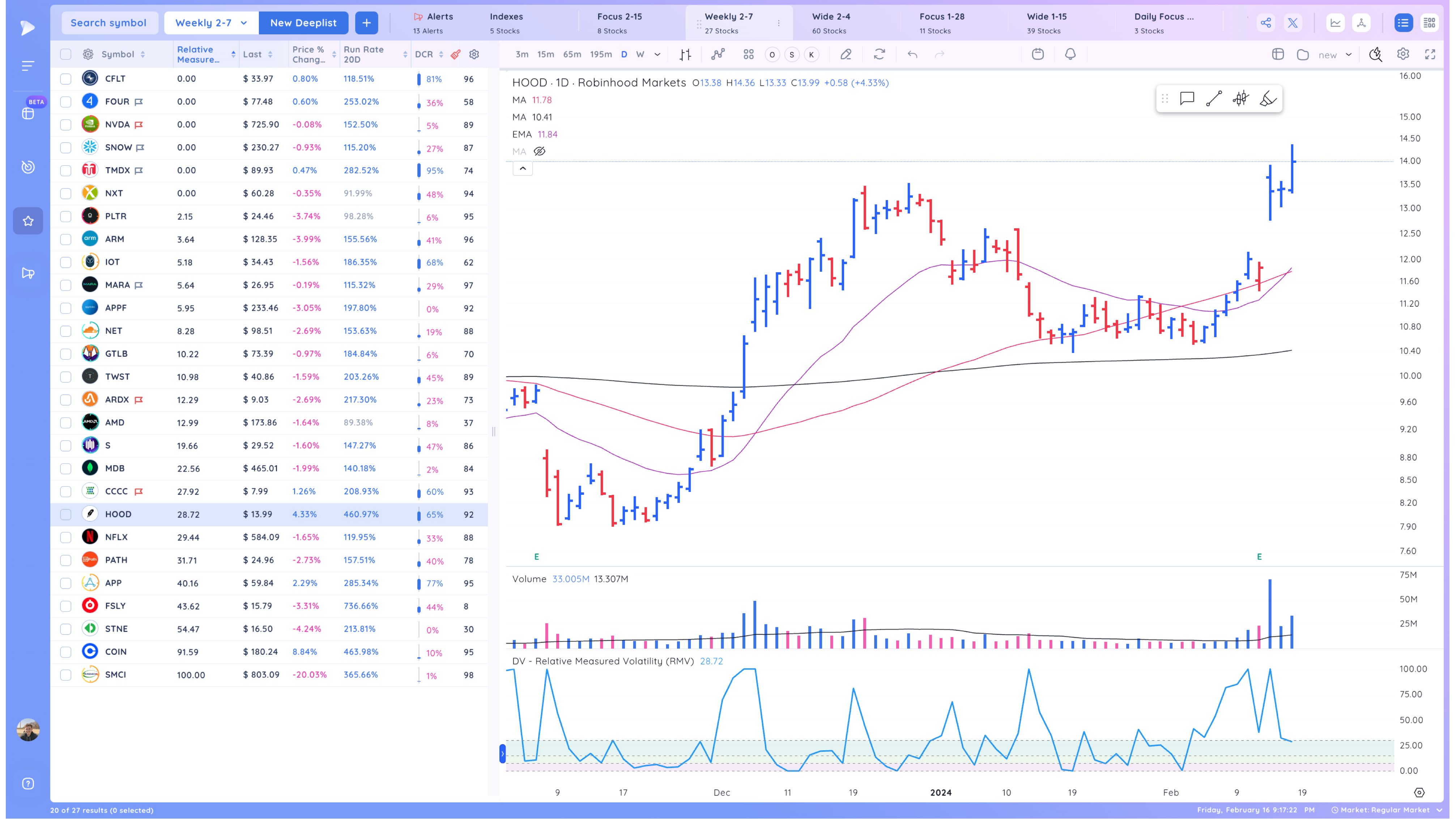Open the chart template layout icon
This screenshot has height=819, width=1456.
point(1278,54)
